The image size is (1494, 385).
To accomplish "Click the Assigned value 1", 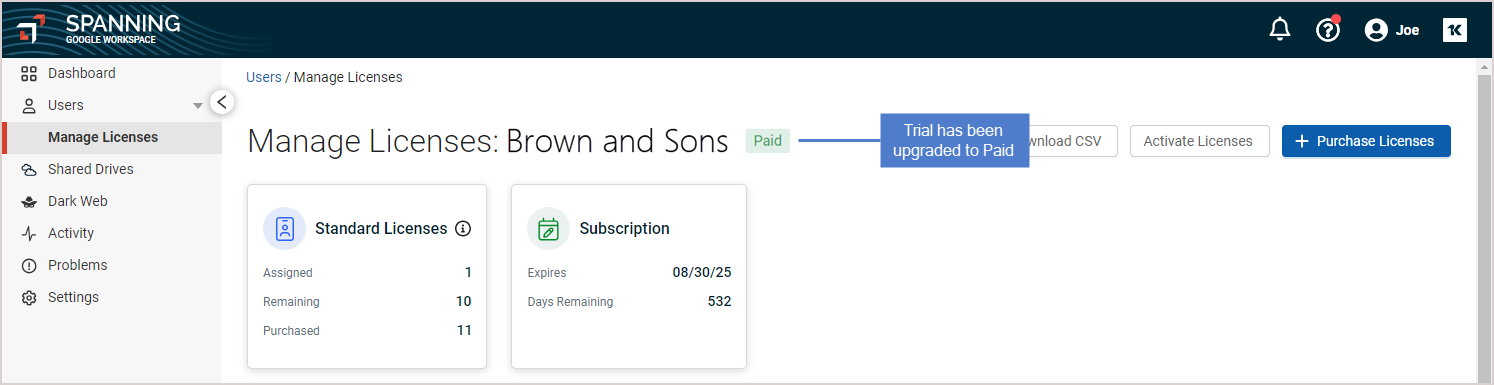I will [x=468, y=272].
